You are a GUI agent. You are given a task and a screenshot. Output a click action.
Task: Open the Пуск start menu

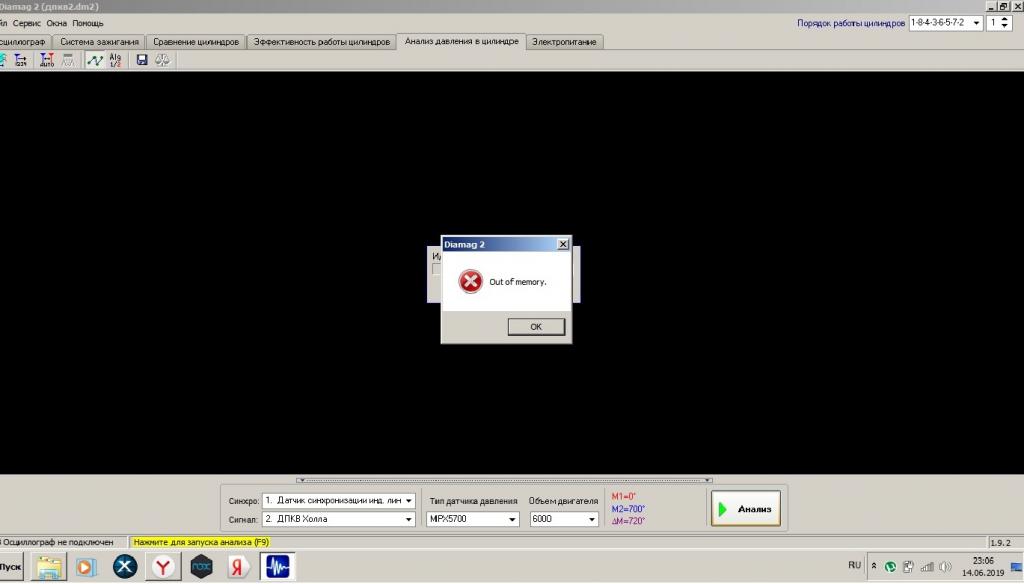click(10, 567)
